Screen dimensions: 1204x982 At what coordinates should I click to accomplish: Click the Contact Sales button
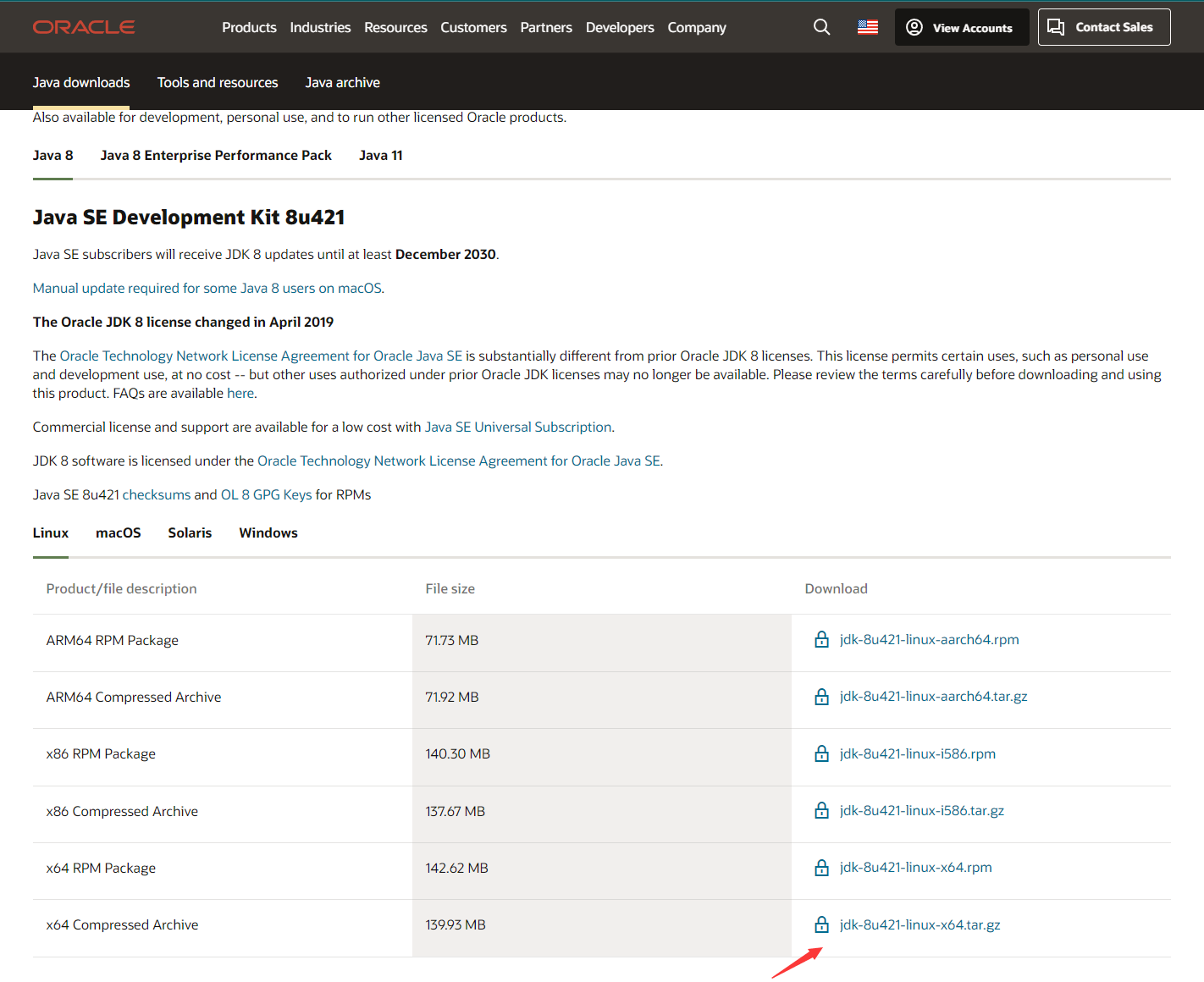pos(1104,27)
